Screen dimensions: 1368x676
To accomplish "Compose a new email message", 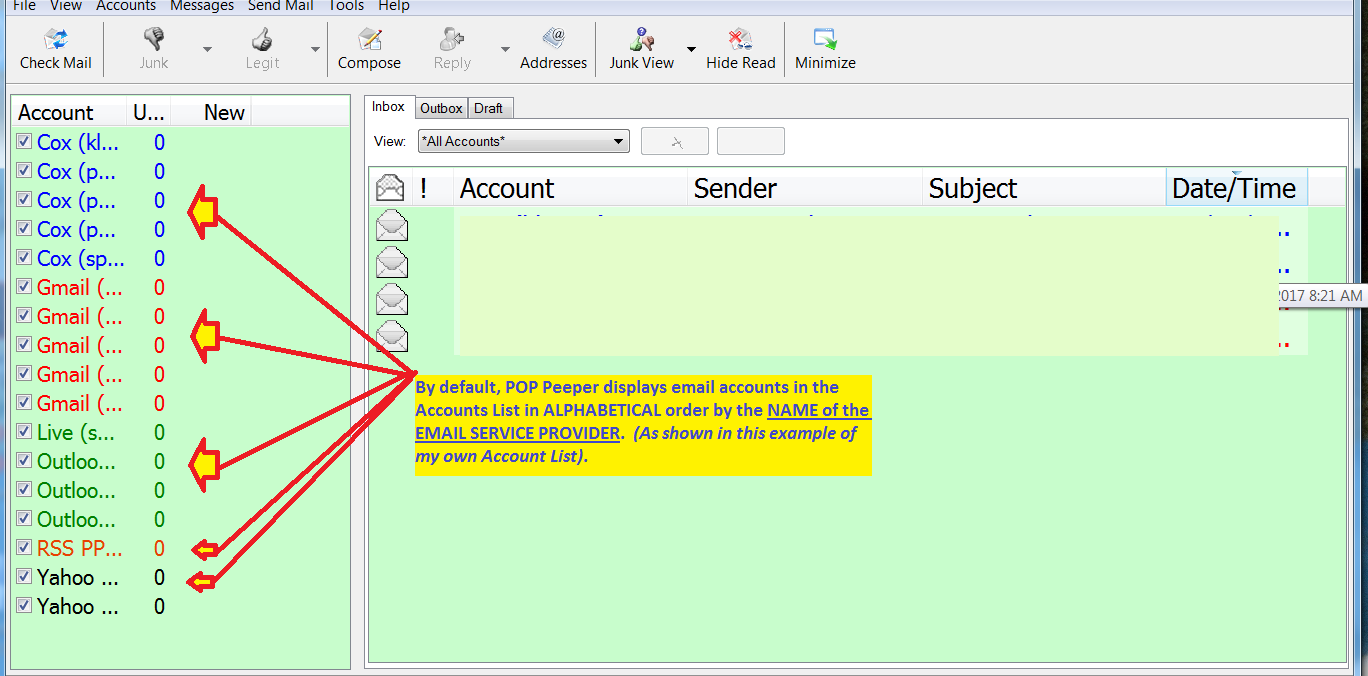I will tap(369, 49).
